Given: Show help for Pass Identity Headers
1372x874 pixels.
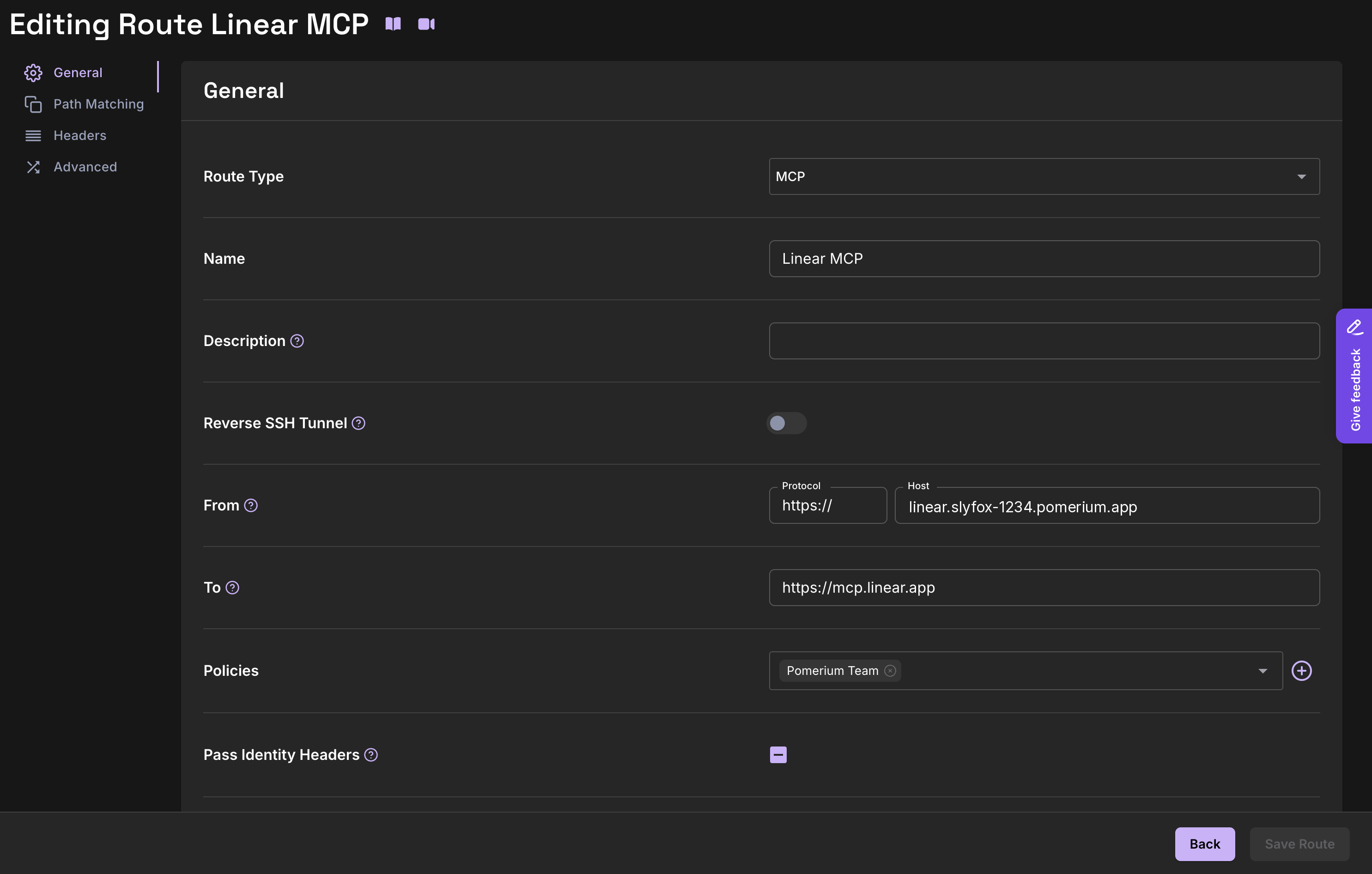Looking at the screenshot, I should pyautogui.click(x=371, y=755).
